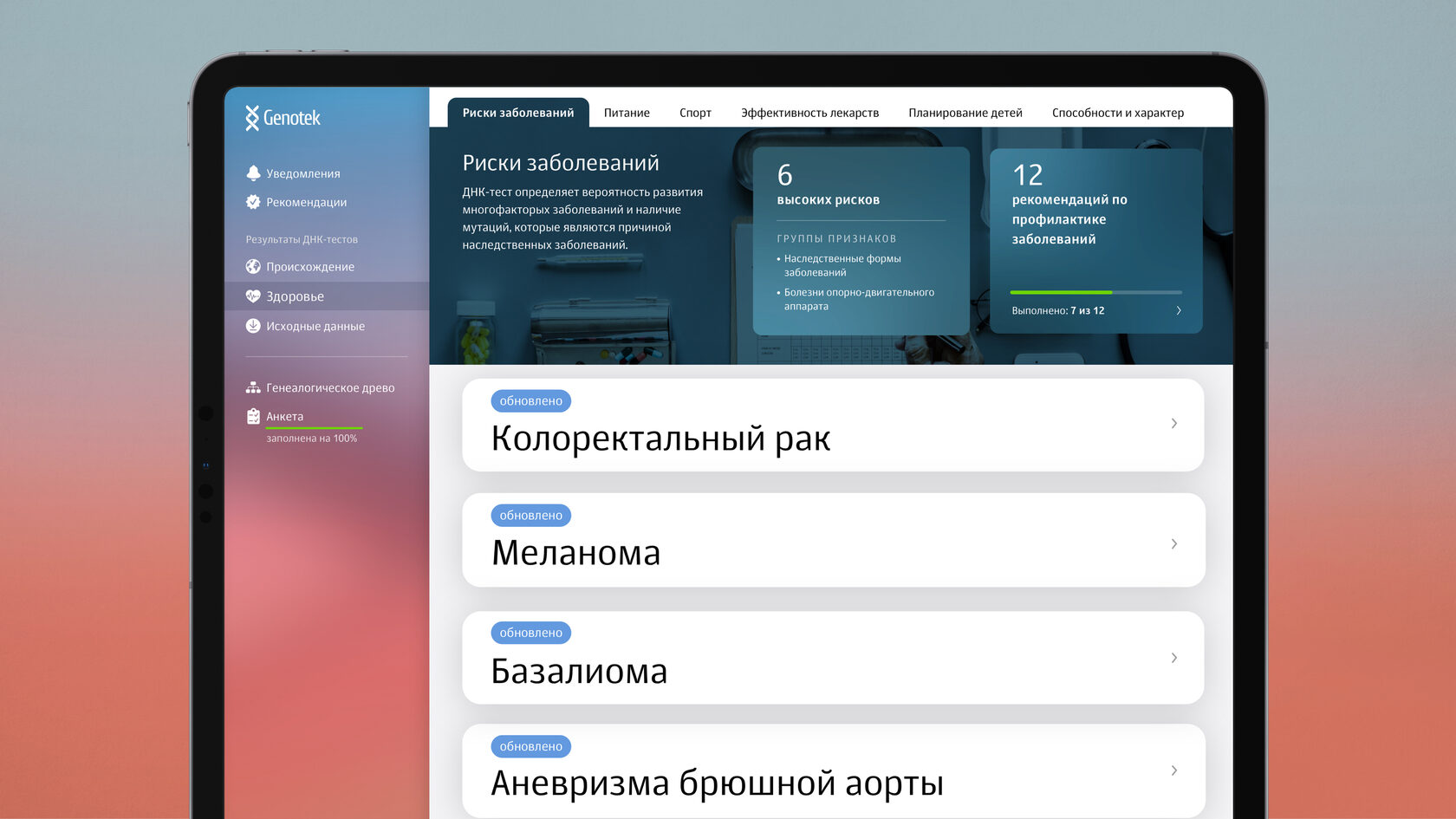Image resolution: width=1456 pixels, height=819 pixels.
Task: Click the Здоровье heart icon
Action: pyautogui.click(x=253, y=296)
